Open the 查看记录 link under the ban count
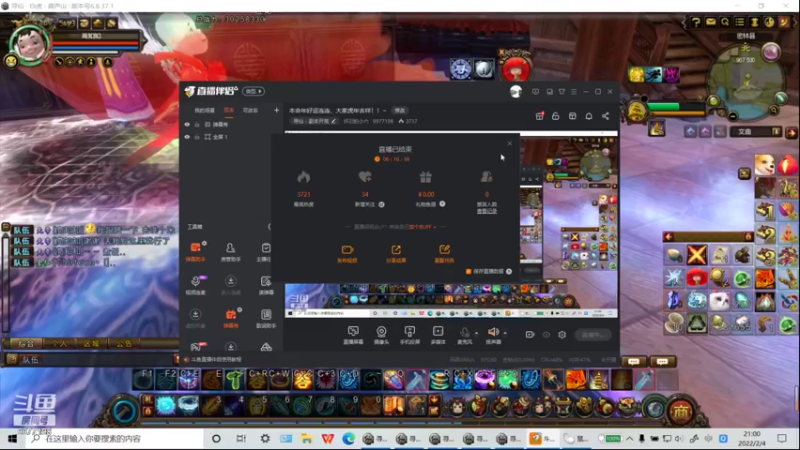 point(487,211)
